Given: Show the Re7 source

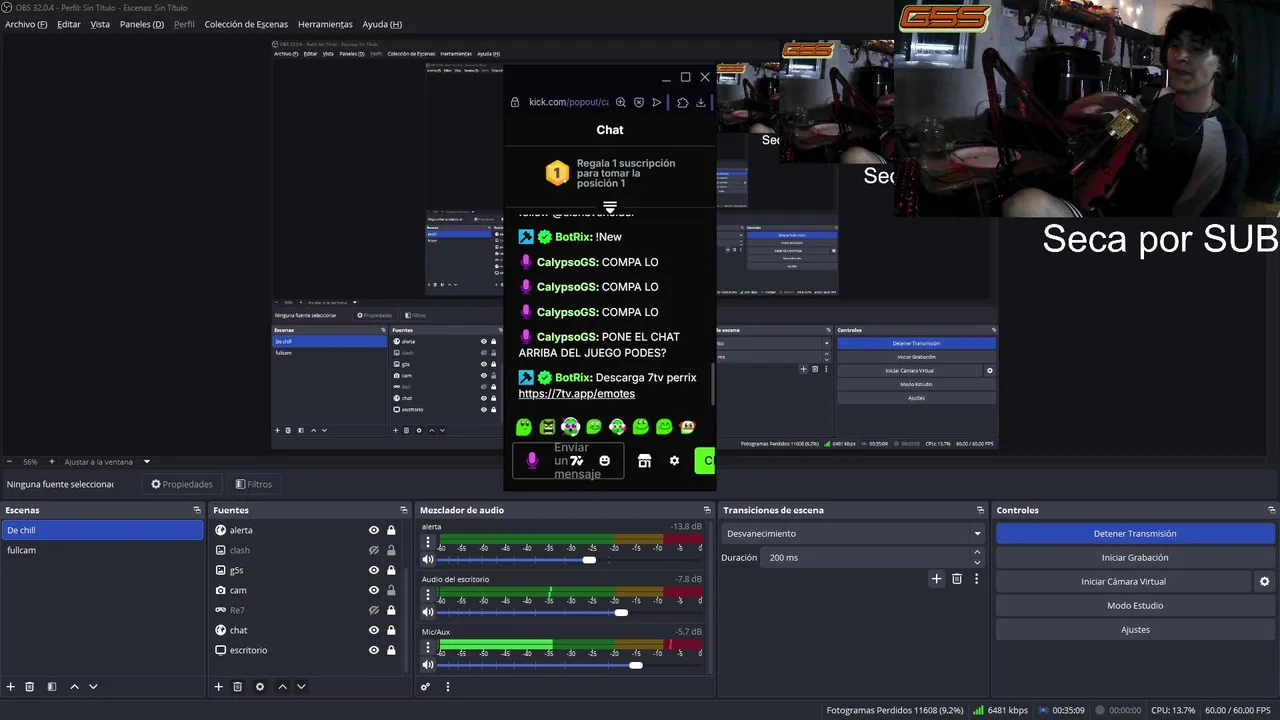Looking at the screenshot, I should click(x=374, y=610).
